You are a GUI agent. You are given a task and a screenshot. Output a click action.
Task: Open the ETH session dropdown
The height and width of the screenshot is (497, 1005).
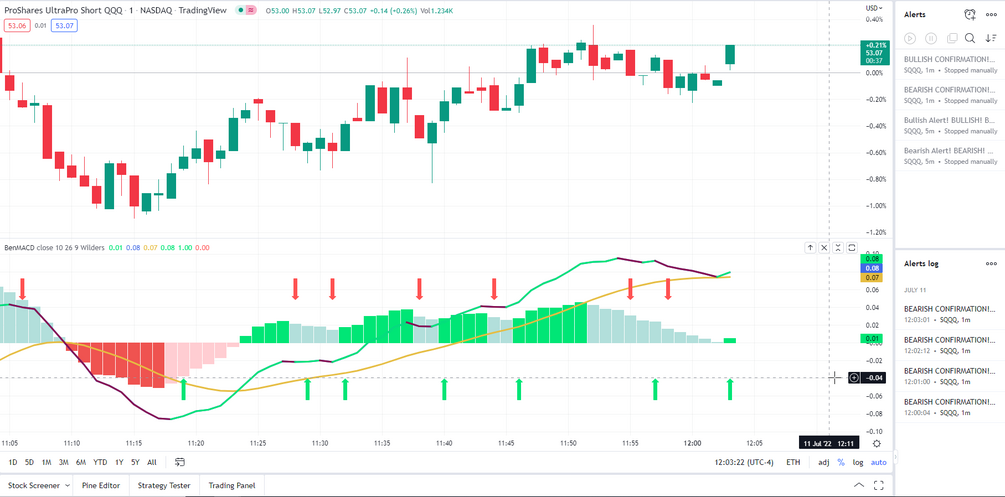(x=793, y=462)
